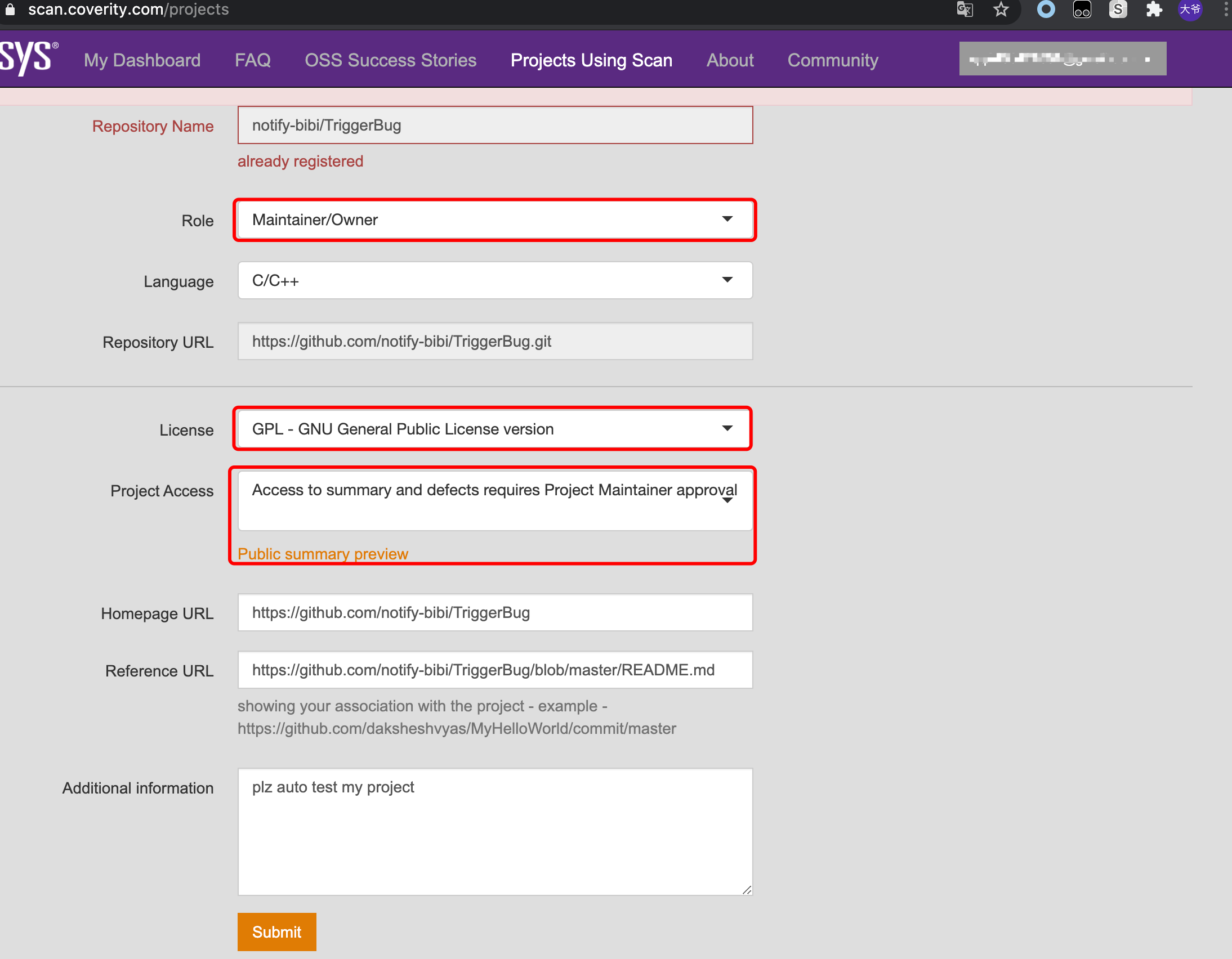
Task: Click the Google Translate icon in address bar
Action: [x=965, y=10]
